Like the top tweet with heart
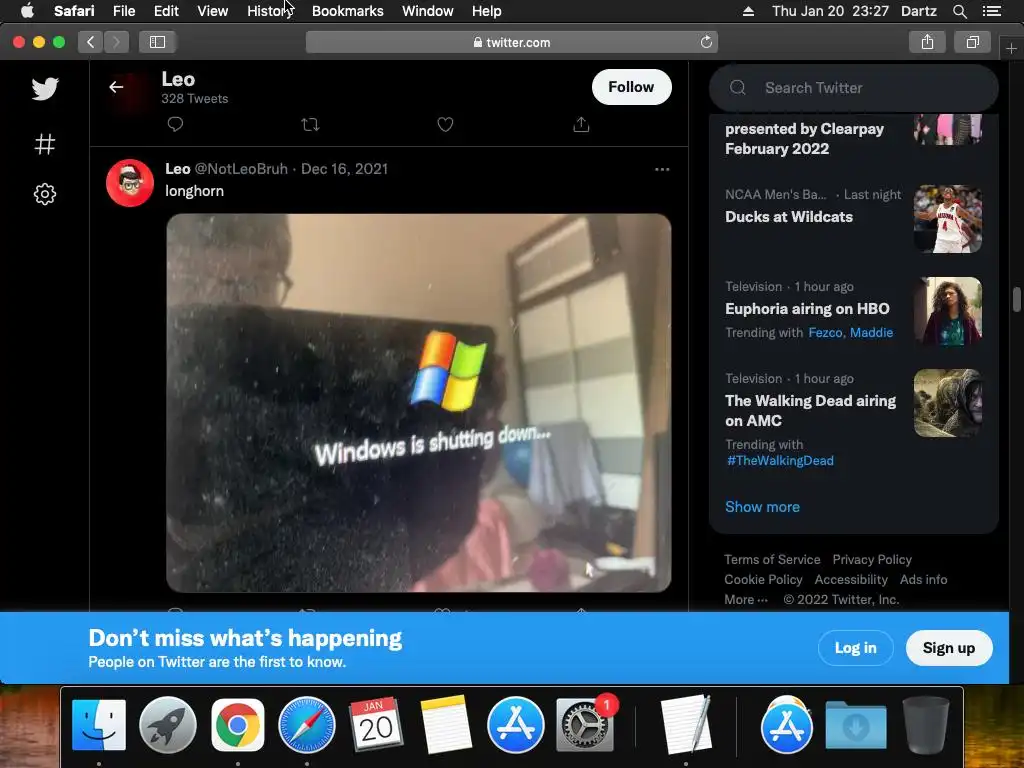 click(x=445, y=124)
